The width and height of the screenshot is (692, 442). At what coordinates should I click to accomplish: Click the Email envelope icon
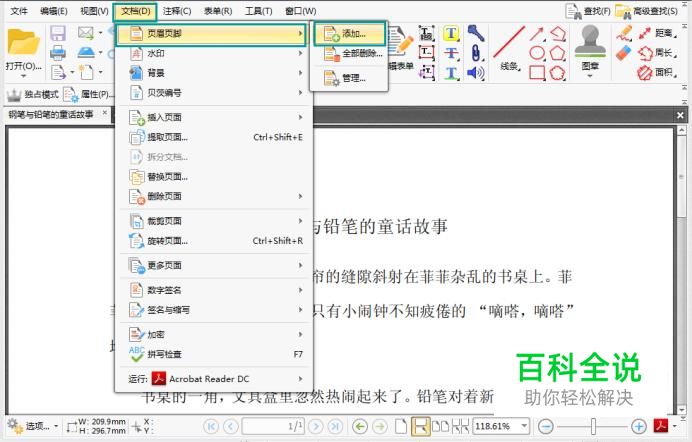coord(86,33)
